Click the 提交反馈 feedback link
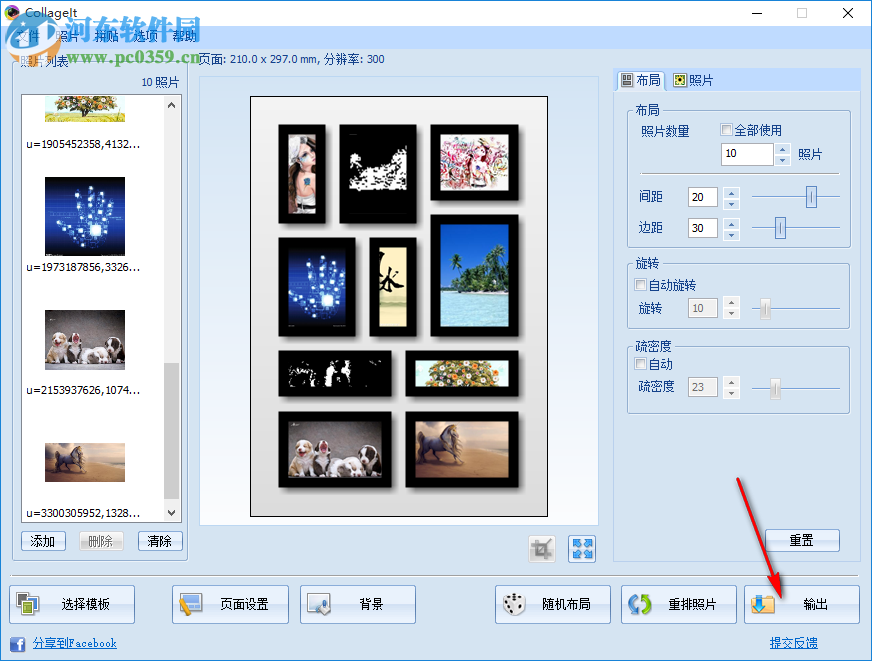 pyautogui.click(x=793, y=643)
